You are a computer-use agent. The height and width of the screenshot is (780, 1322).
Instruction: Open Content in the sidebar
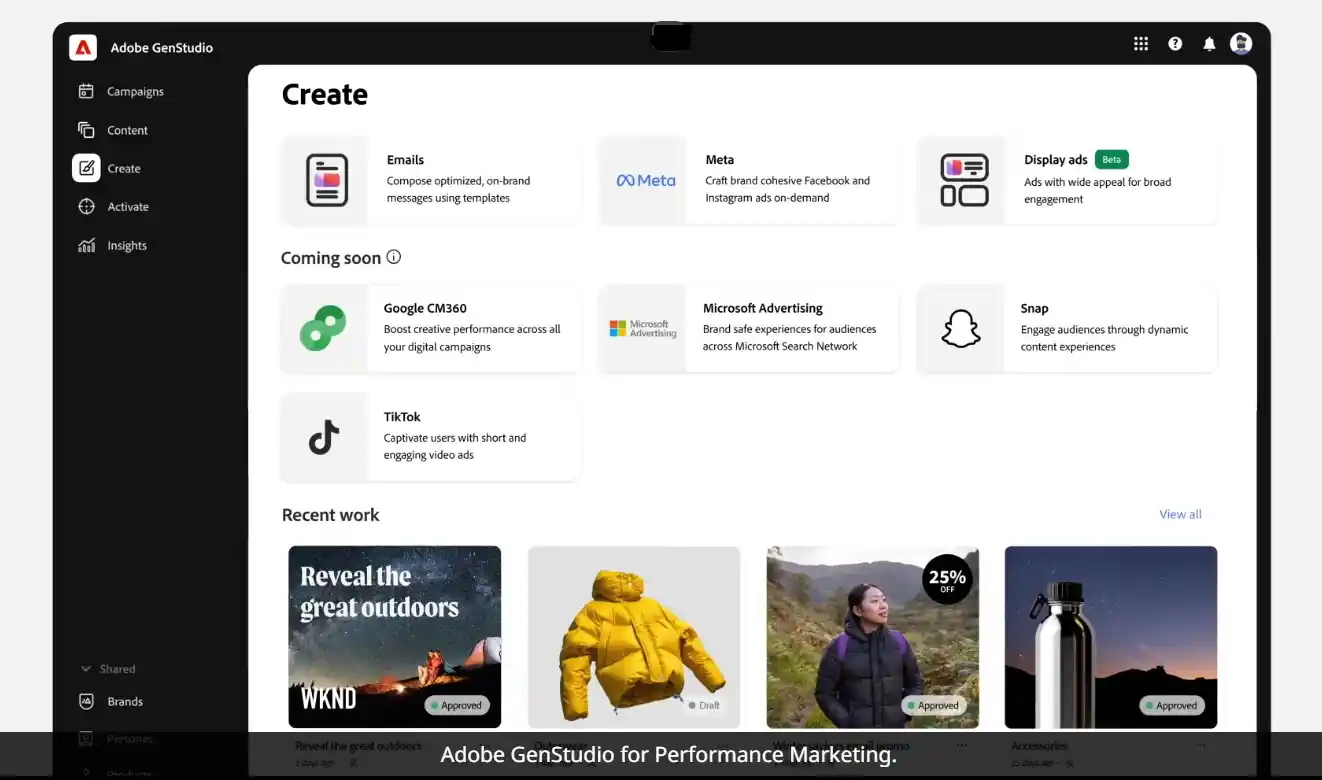click(127, 130)
